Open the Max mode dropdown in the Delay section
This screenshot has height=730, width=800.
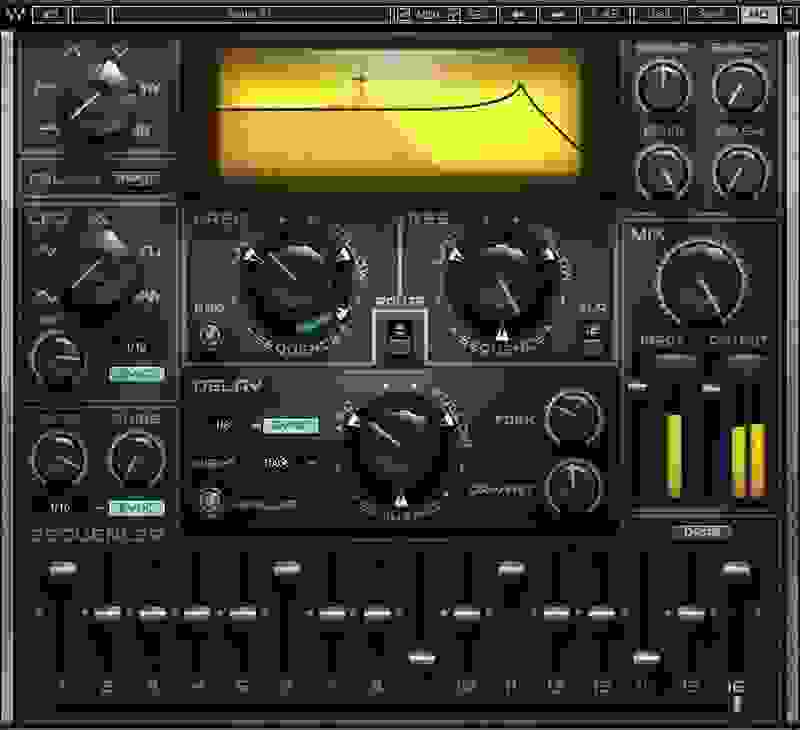(278, 462)
